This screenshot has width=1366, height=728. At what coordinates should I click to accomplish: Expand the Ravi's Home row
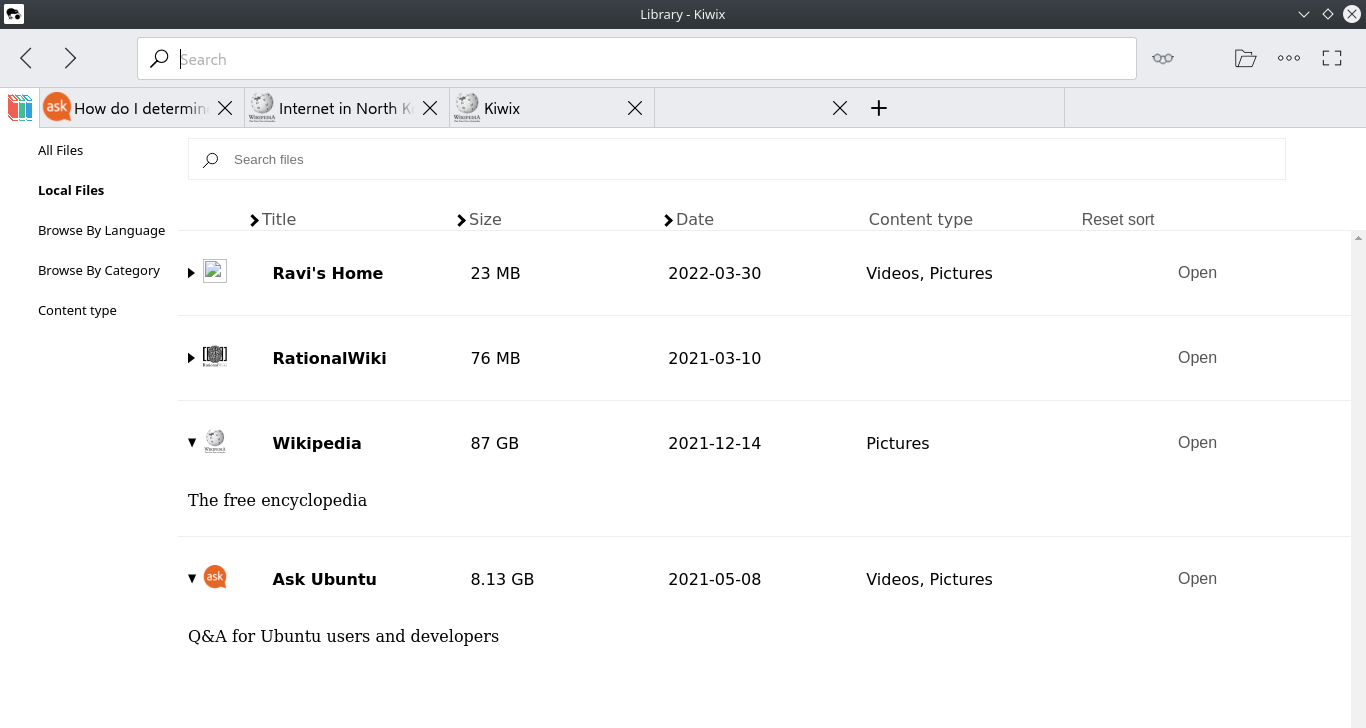(x=191, y=273)
